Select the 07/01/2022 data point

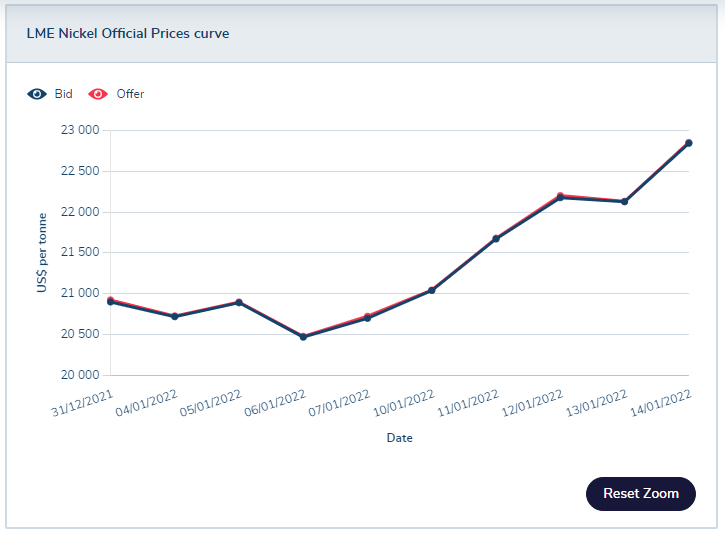coord(368,318)
